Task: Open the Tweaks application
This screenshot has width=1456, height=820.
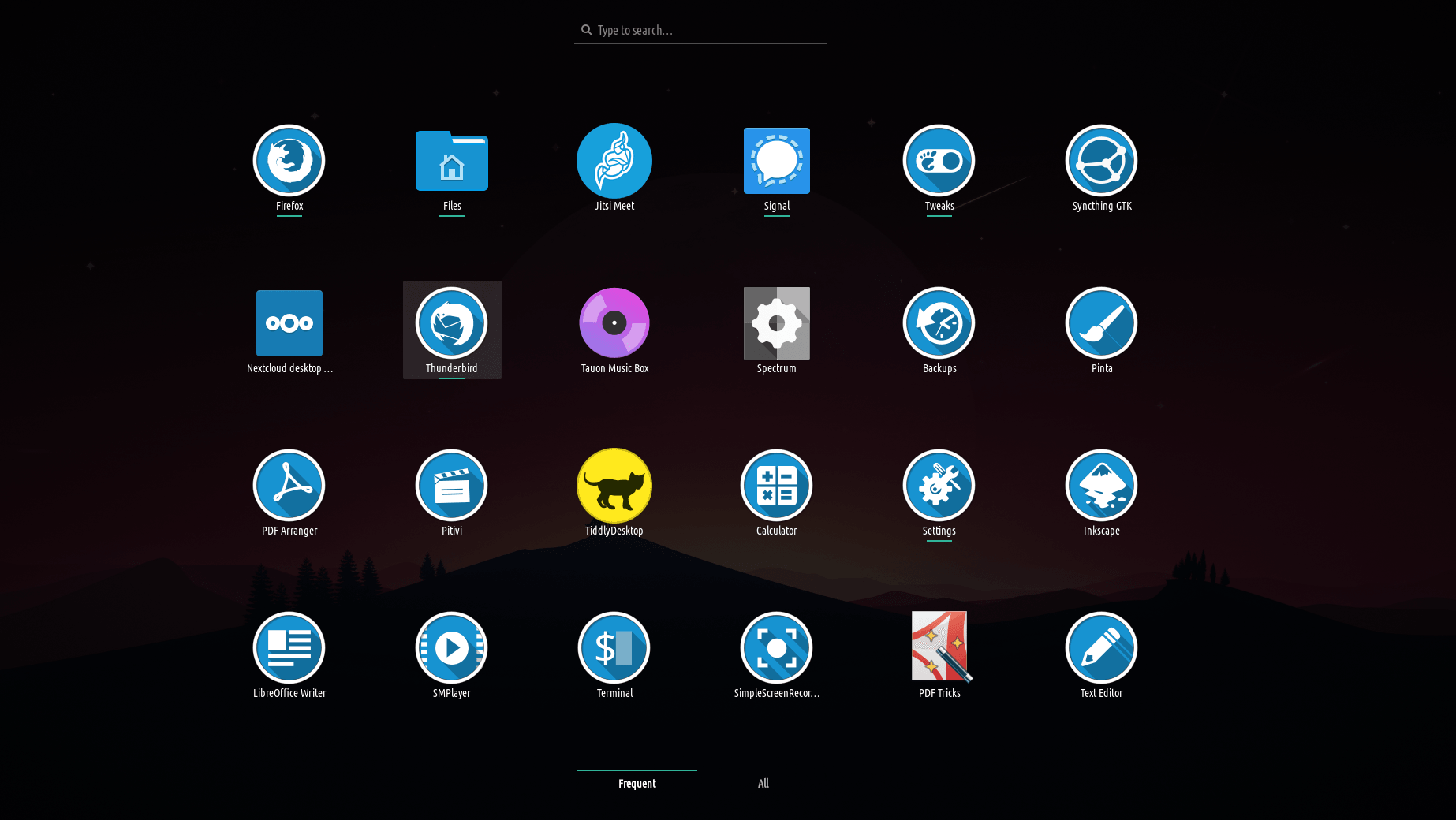Action: [x=939, y=161]
